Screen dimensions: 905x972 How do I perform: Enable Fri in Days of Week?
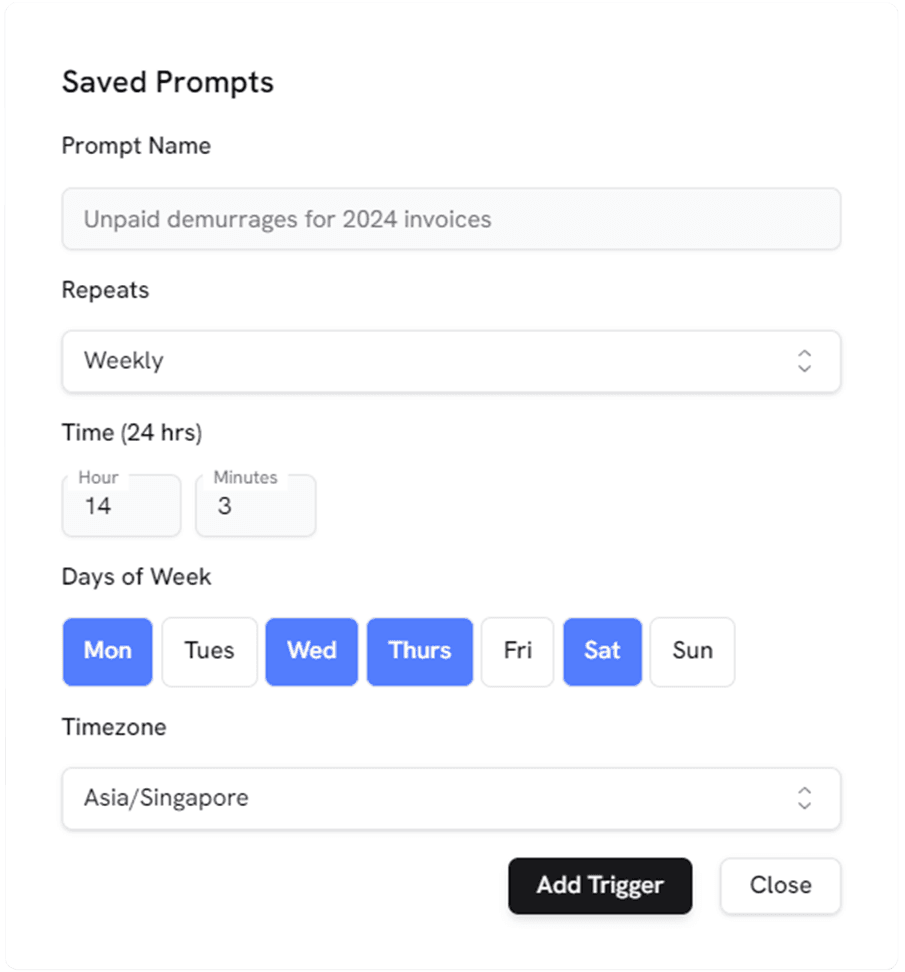[517, 651]
